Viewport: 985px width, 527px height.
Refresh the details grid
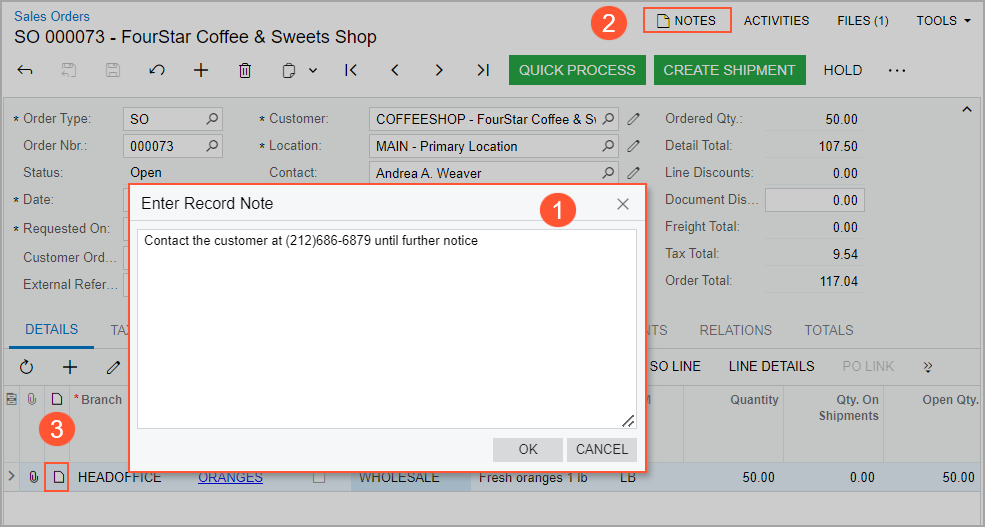coord(26,367)
